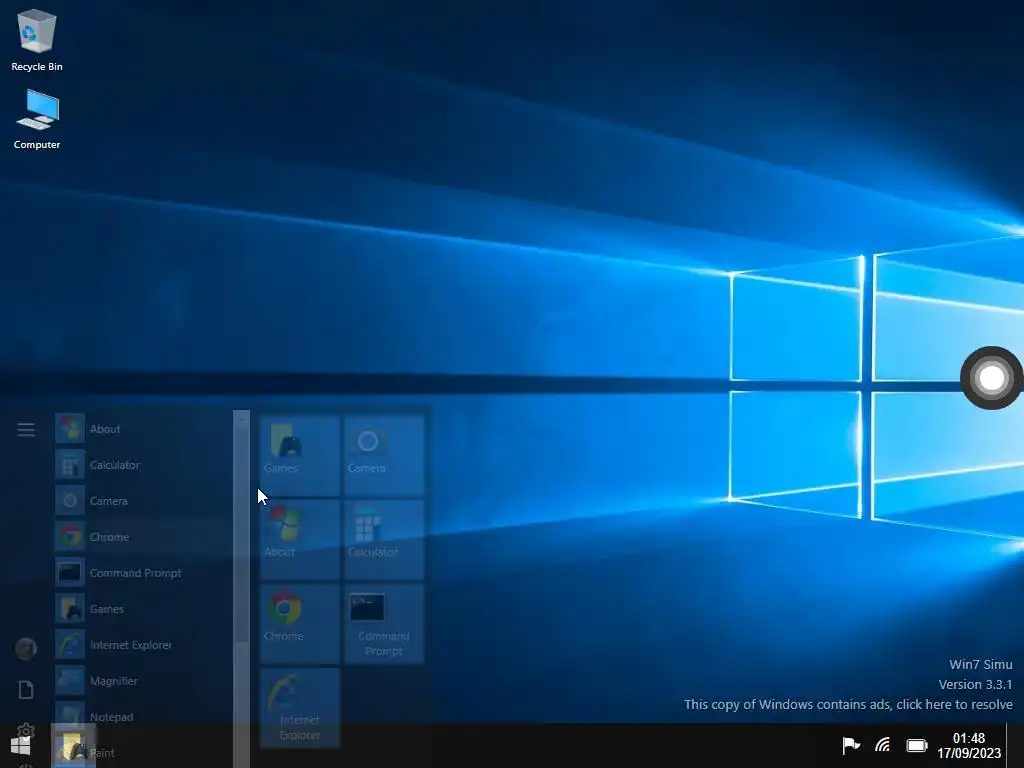The width and height of the screenshot is (1024, 768).
Task: Open the Calculator tile
Action: 384,540
